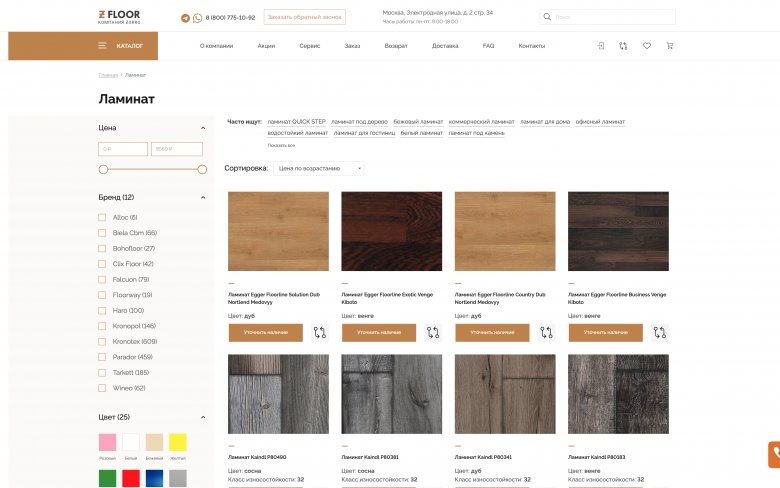Check the Bohofloor brand filter
The height and width of the screenshot is (488, 780).
102,248
